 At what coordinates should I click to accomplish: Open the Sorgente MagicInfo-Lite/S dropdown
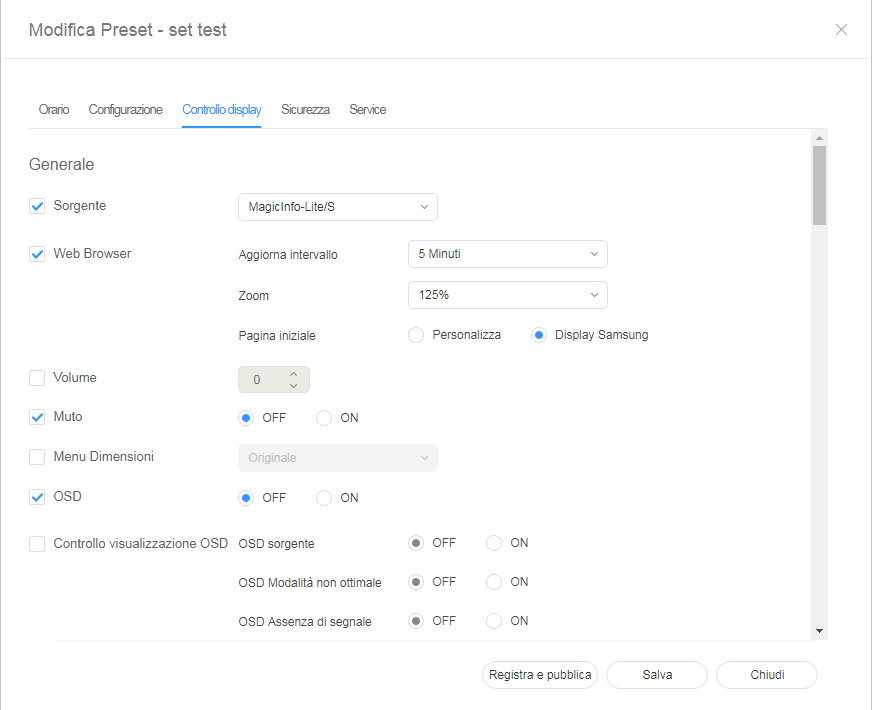pyautogui.click(x=337, y=207)
